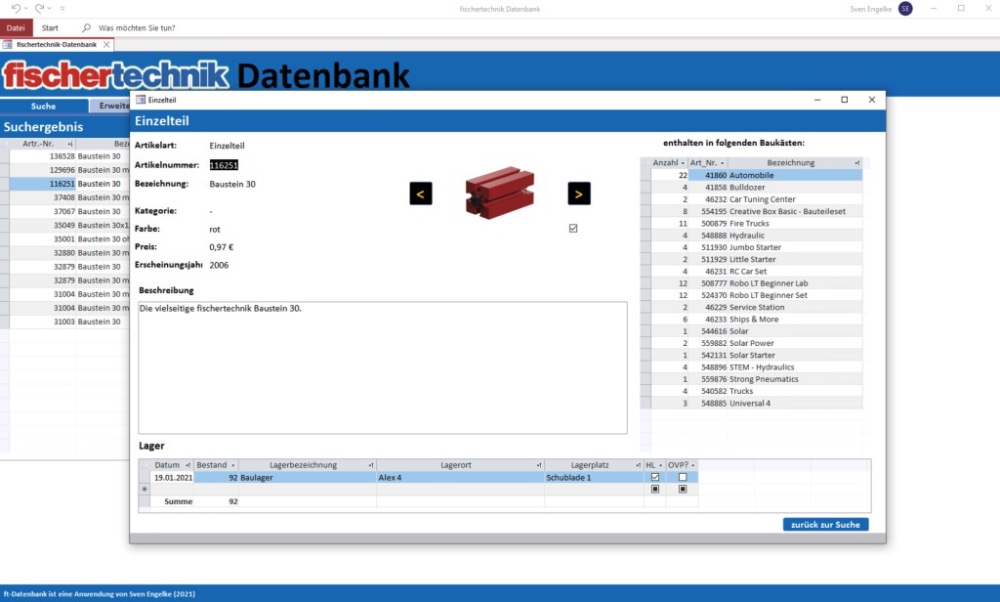Show previous part image with '<' button

(x=421, y=194)
